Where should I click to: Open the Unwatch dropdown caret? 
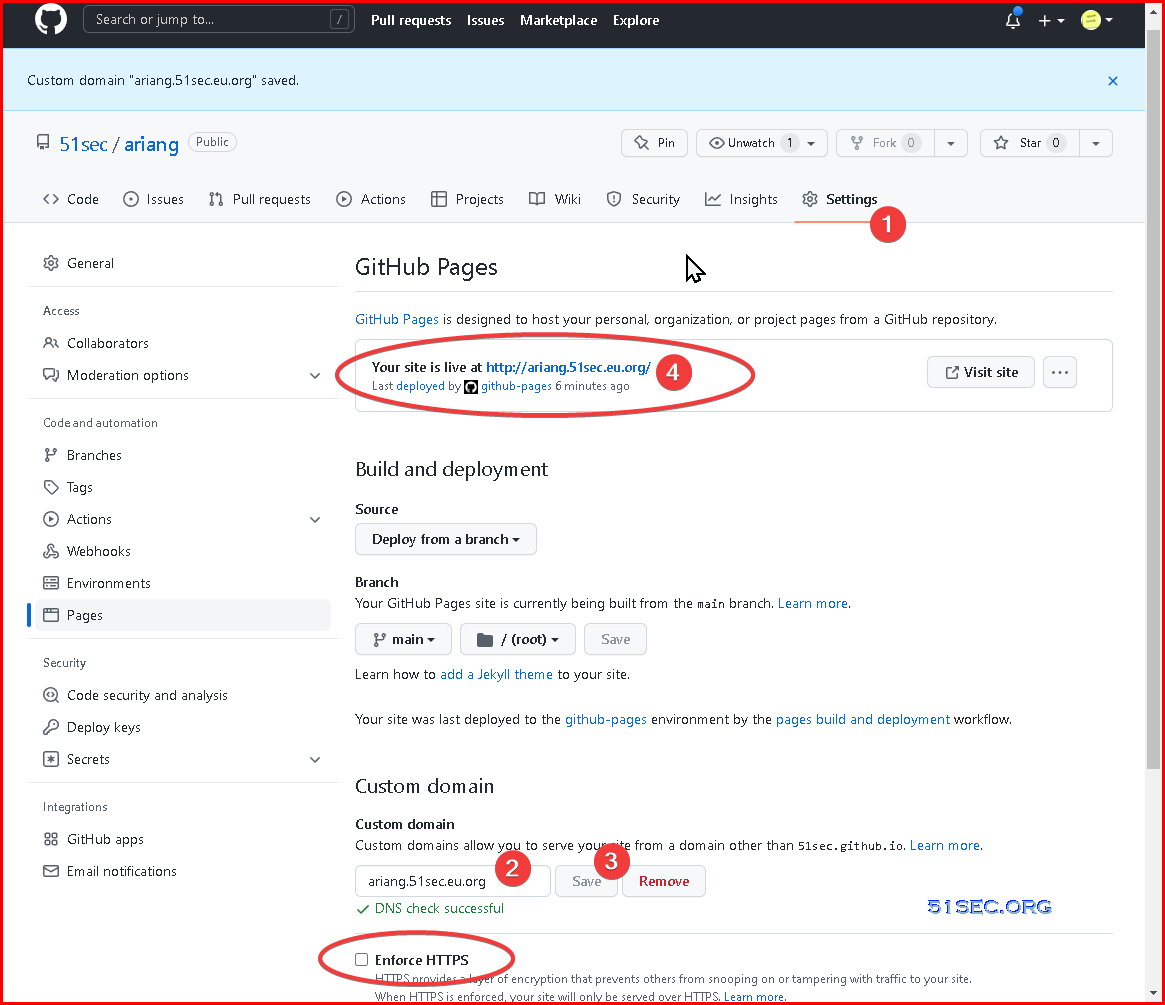coord(811,143)
